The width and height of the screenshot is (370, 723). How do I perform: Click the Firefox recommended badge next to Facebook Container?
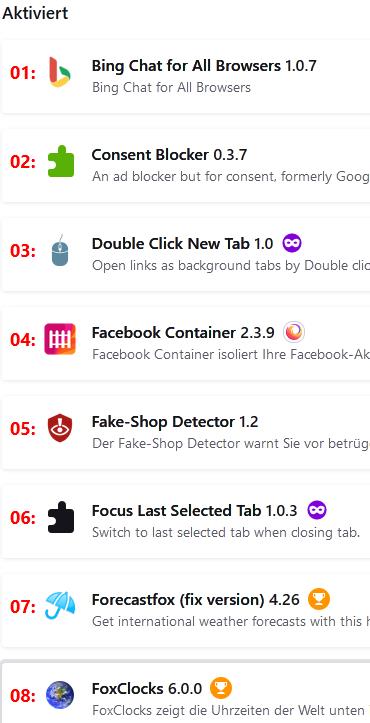pyautogui.click(x=294, y=332)
